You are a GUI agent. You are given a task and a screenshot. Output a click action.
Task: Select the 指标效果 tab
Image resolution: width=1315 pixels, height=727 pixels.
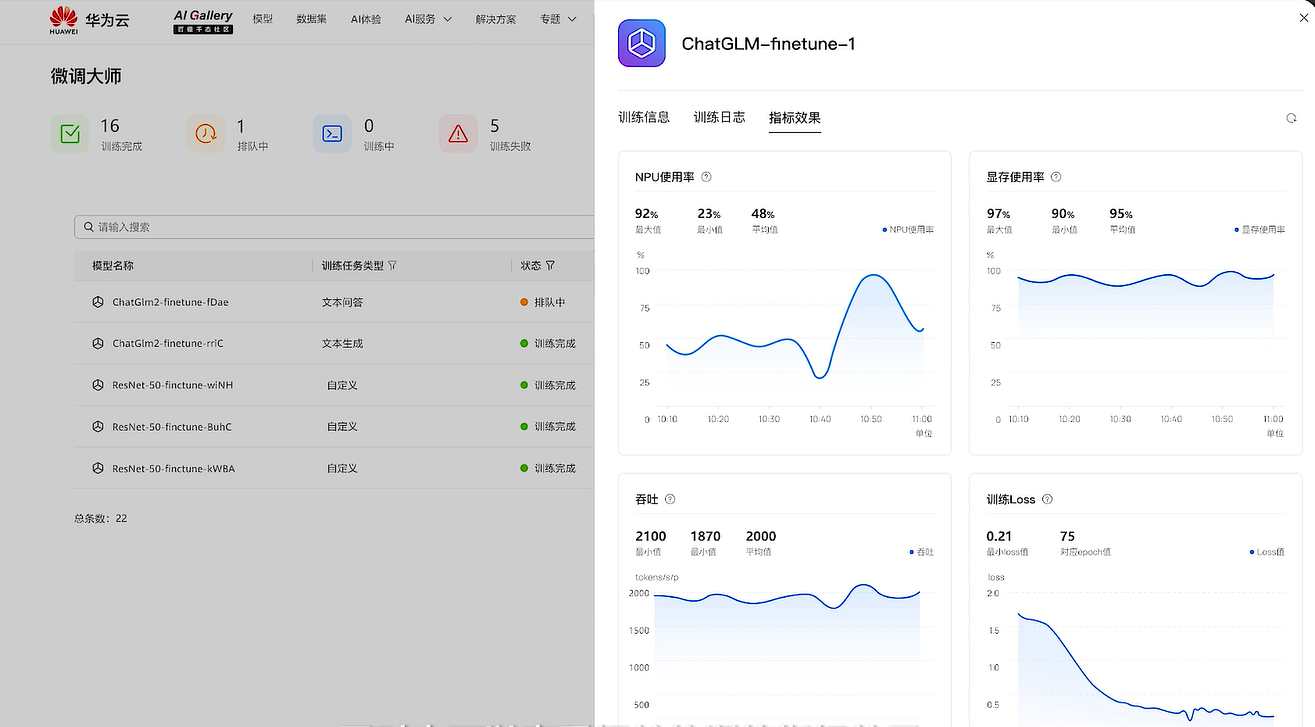pyautogui.click(x=795, y=118)
